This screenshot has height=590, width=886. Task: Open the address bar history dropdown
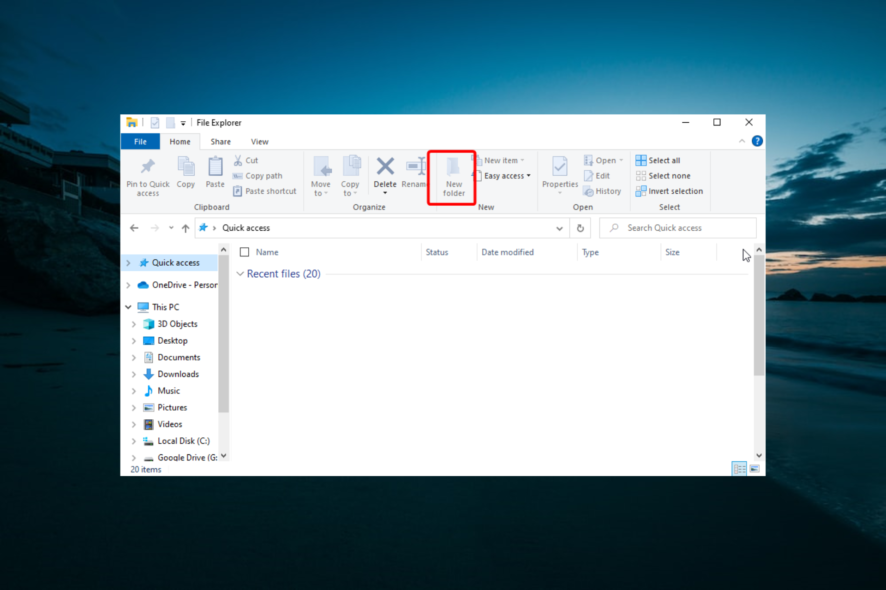click(x=559, y=228)
